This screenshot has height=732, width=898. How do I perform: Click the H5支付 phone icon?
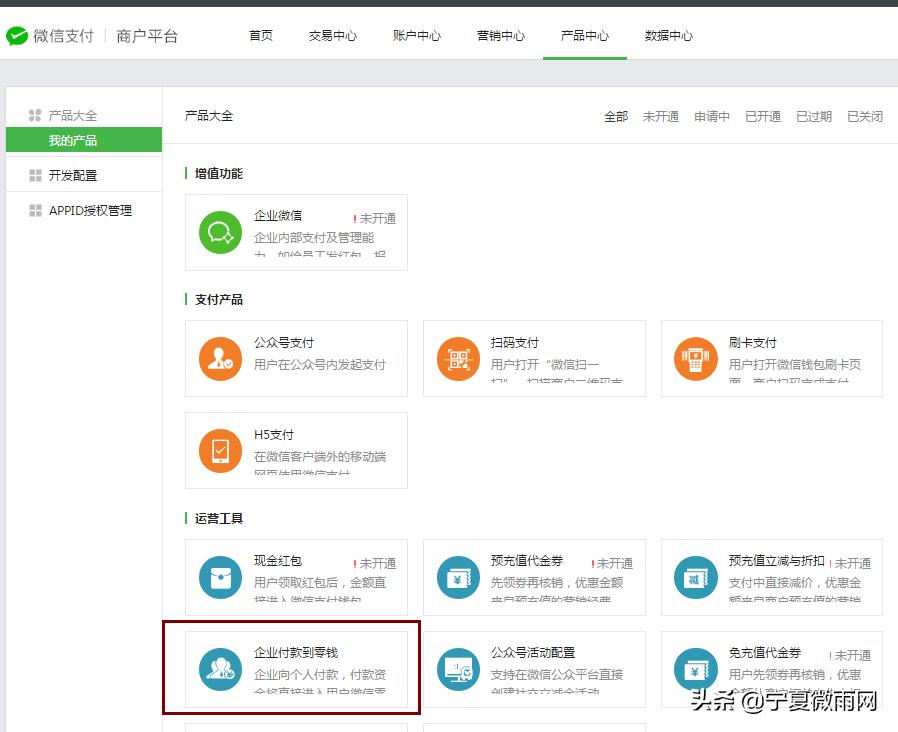point(220,450)
